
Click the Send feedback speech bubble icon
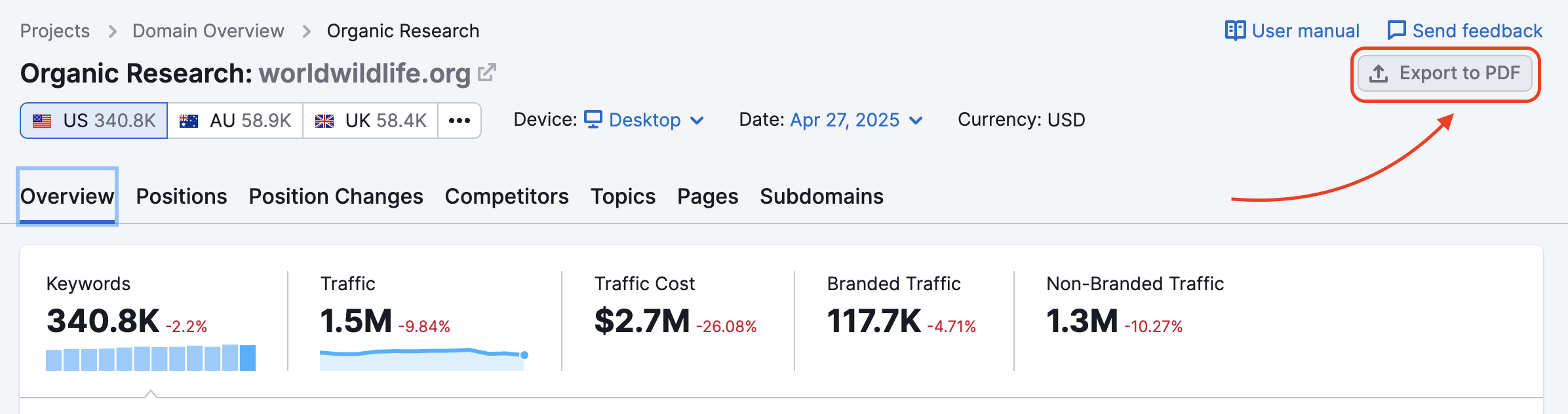[x=1396, y=31]
